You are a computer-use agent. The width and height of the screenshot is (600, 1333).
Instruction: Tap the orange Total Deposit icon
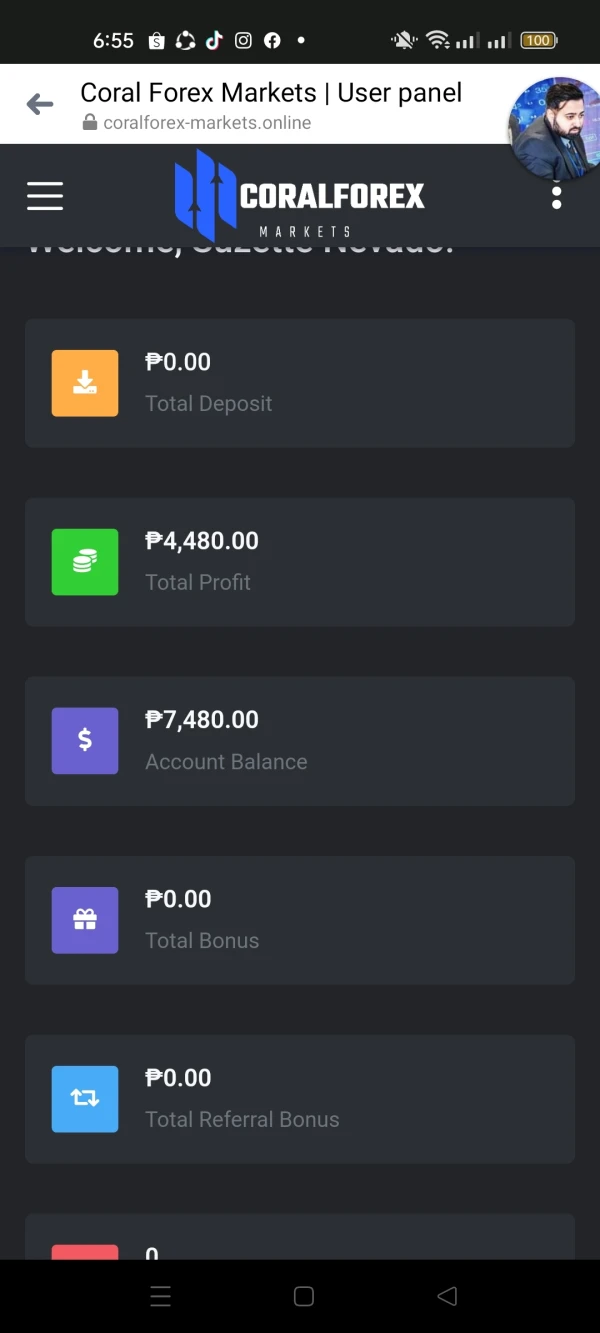pyautogui.click(x=85, y=383)
